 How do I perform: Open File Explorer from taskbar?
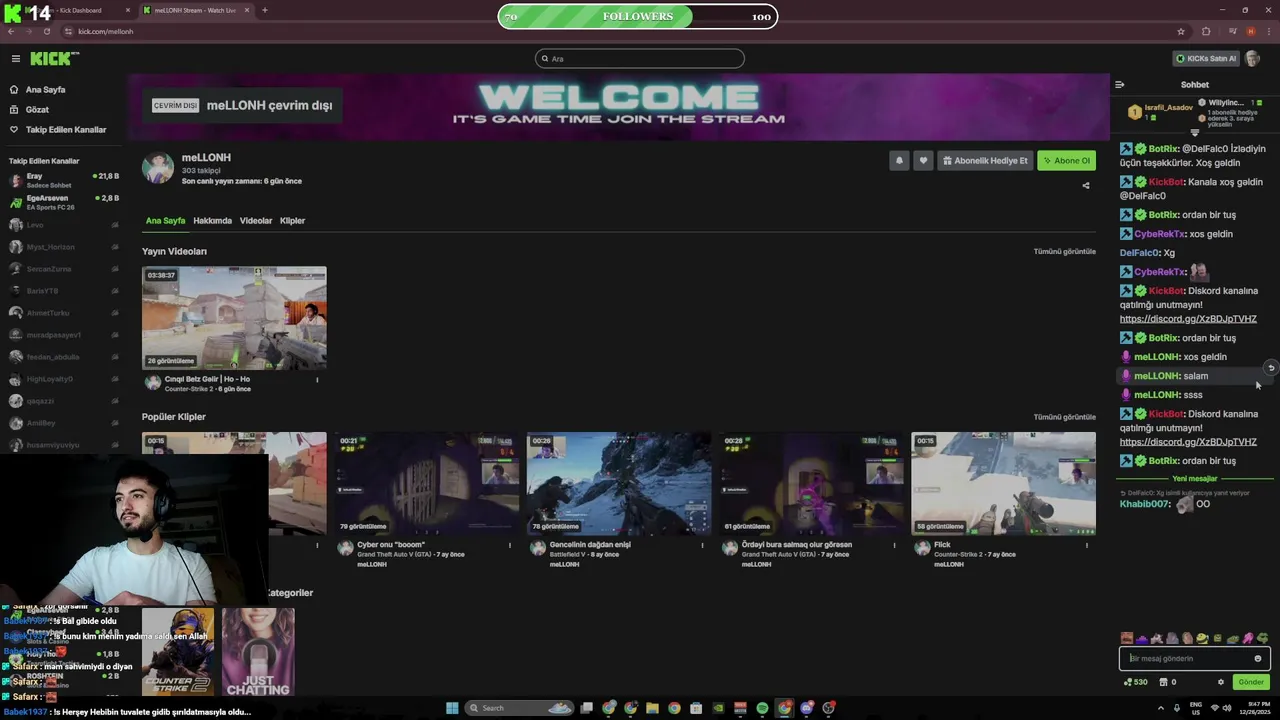[x=652, y=708]
